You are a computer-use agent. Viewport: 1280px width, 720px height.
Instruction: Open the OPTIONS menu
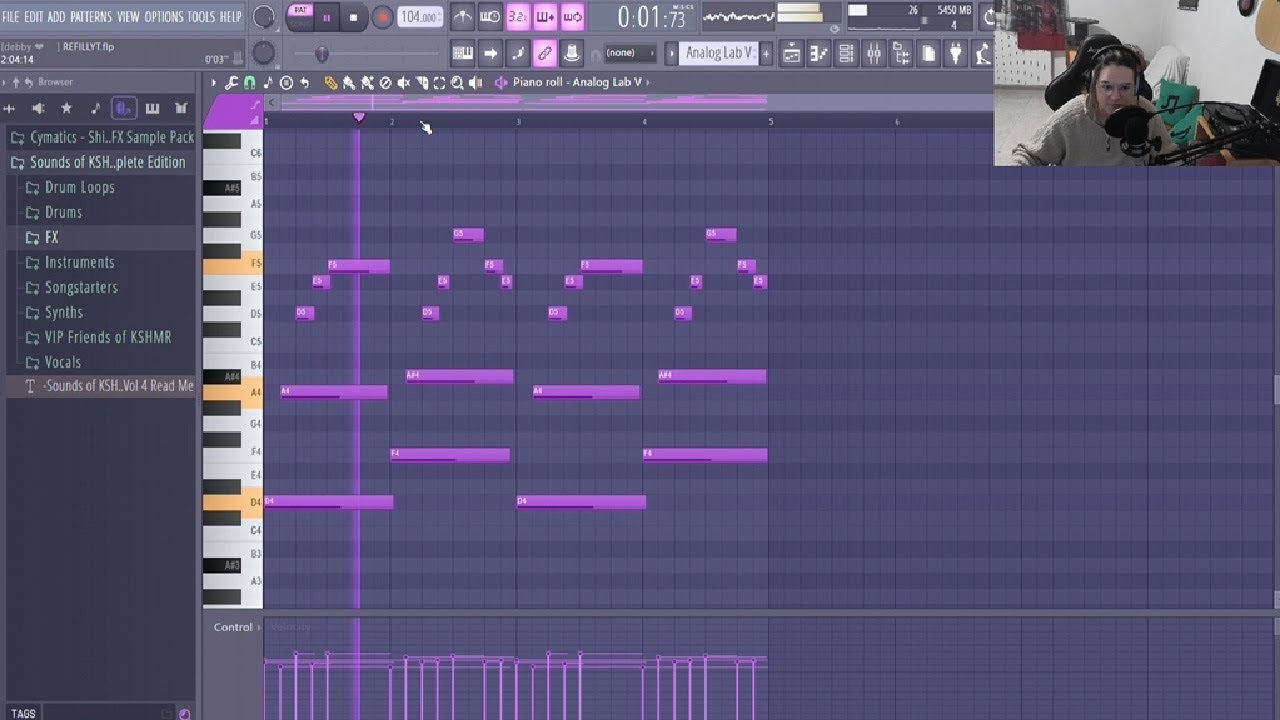[x=164, y=17]
